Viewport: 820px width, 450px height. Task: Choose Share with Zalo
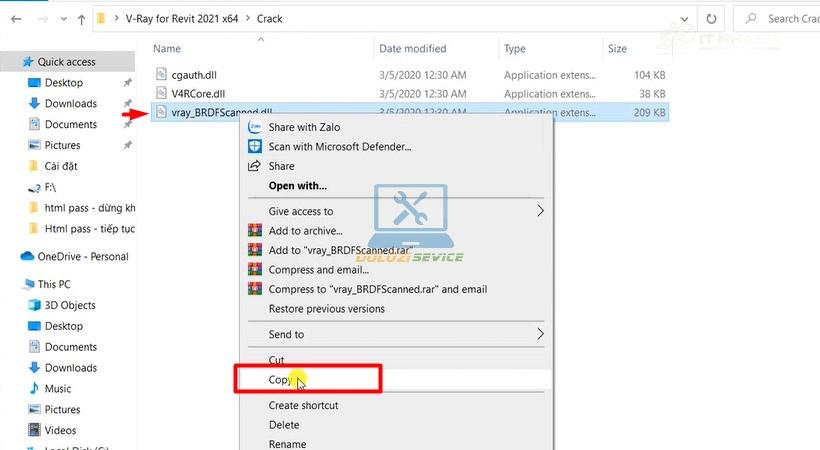click(x=304, y=127)
